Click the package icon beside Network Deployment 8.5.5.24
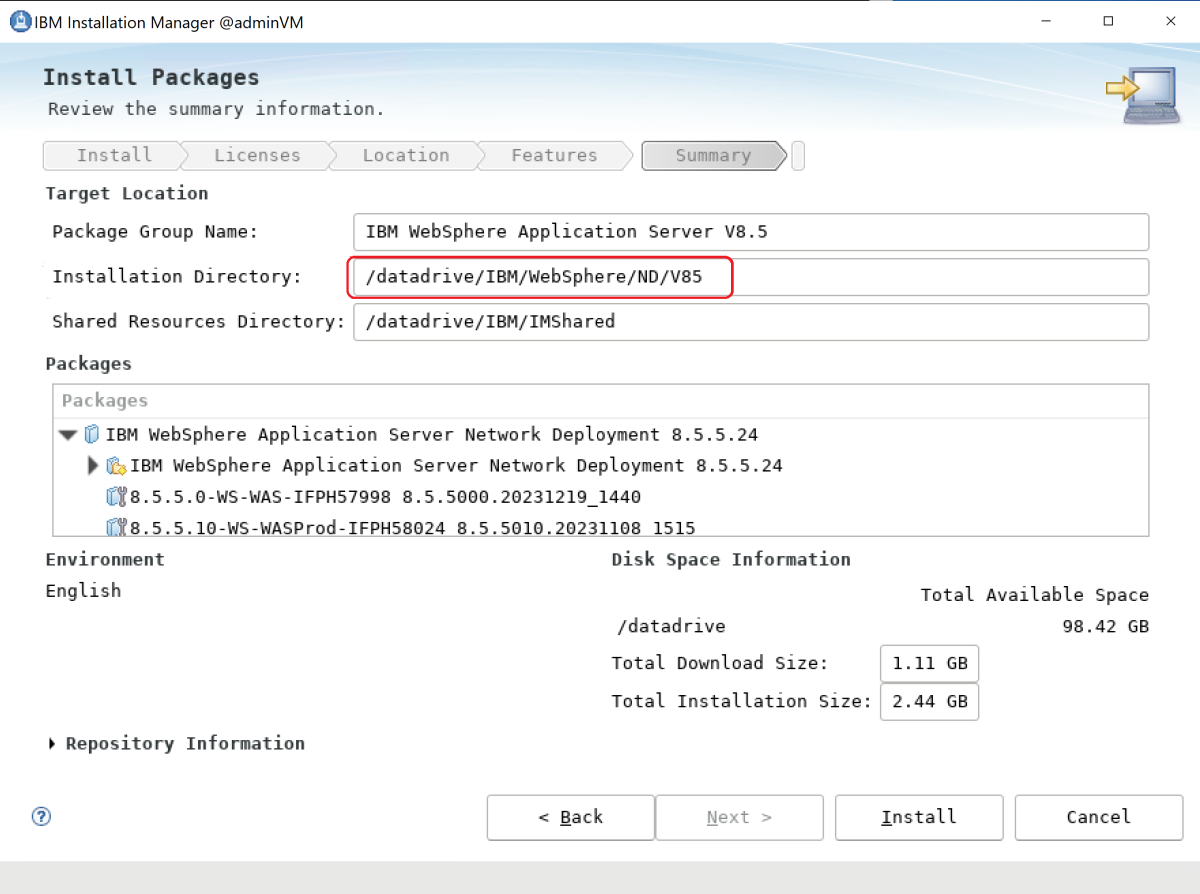This screenshot has width=1200, height=894. (x=91, y=434)
